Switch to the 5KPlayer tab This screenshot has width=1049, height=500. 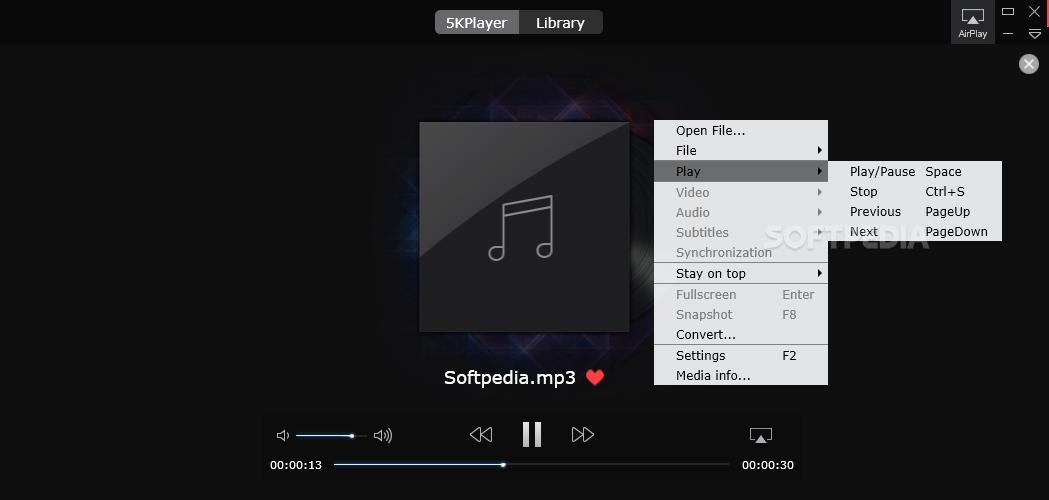click(x=476, y=22)
